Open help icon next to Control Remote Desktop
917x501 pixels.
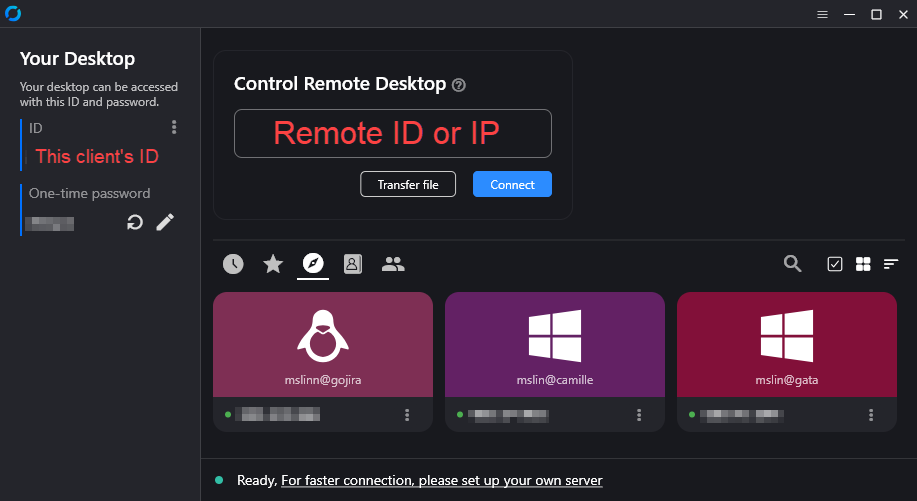click(x=459, y=85)
